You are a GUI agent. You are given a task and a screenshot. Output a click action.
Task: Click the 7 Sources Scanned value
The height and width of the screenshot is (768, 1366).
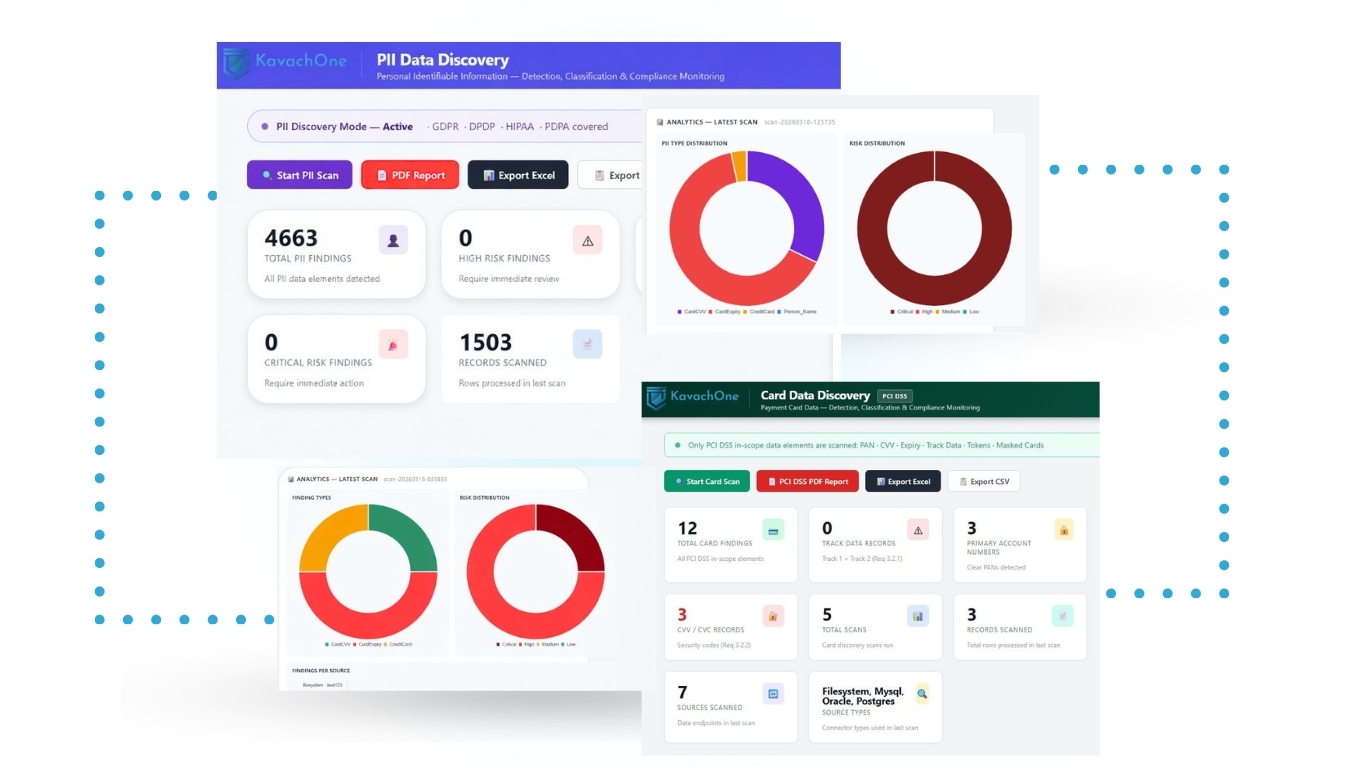tap(682, 692)
